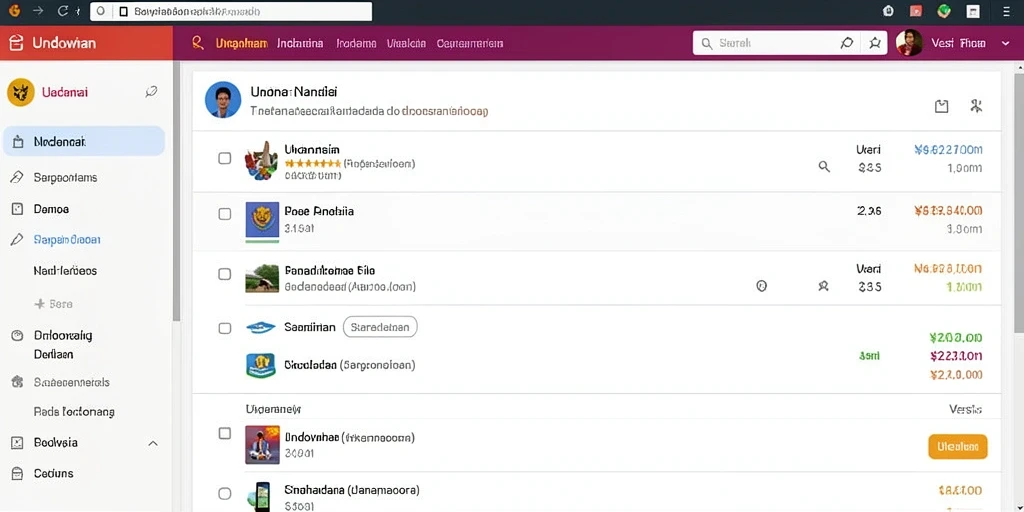Click the magnifier icon inside search field
The width and height of the screenshot is (1024, 512).
coord(706,44)
